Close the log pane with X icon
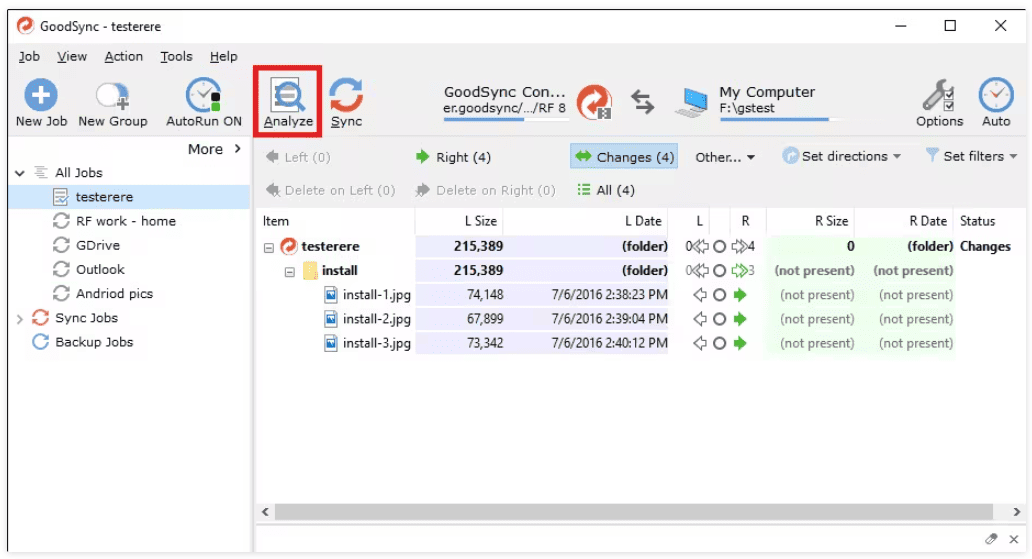 1014,539
